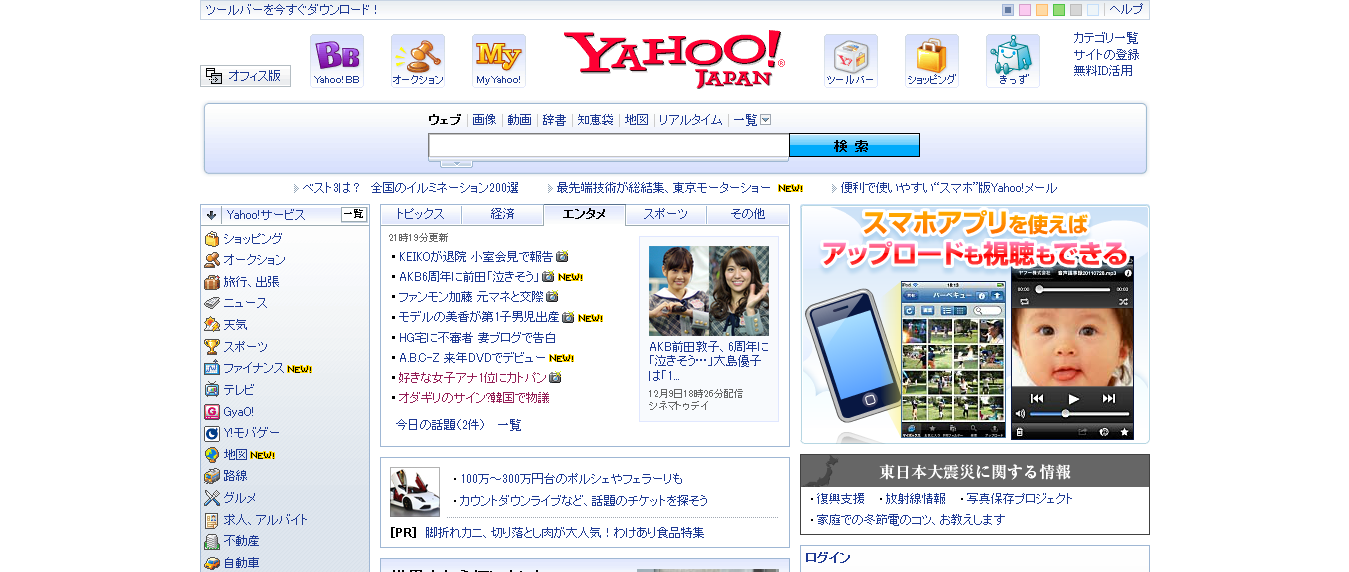Open the sports car thumbnail image
The image size is (1349, 572).
pos(415,492)
